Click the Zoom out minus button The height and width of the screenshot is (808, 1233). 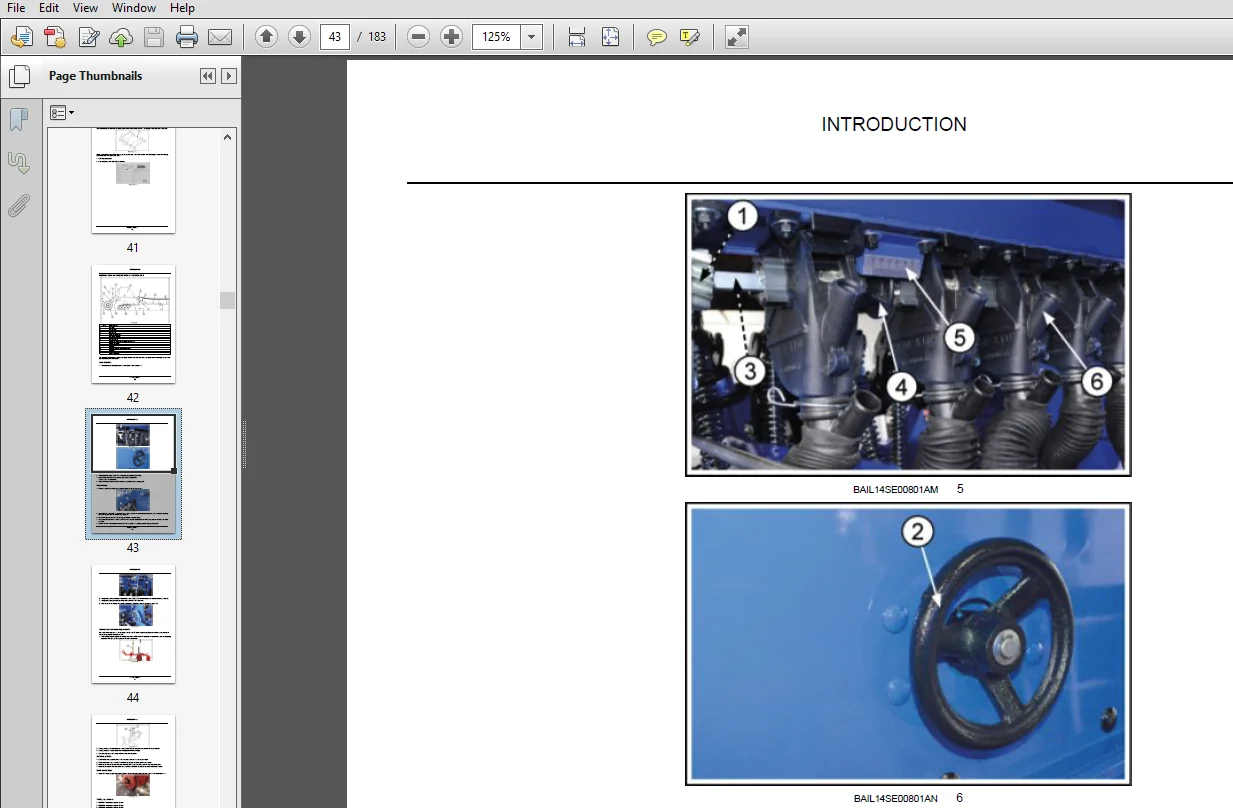click(x=419, y=37)
